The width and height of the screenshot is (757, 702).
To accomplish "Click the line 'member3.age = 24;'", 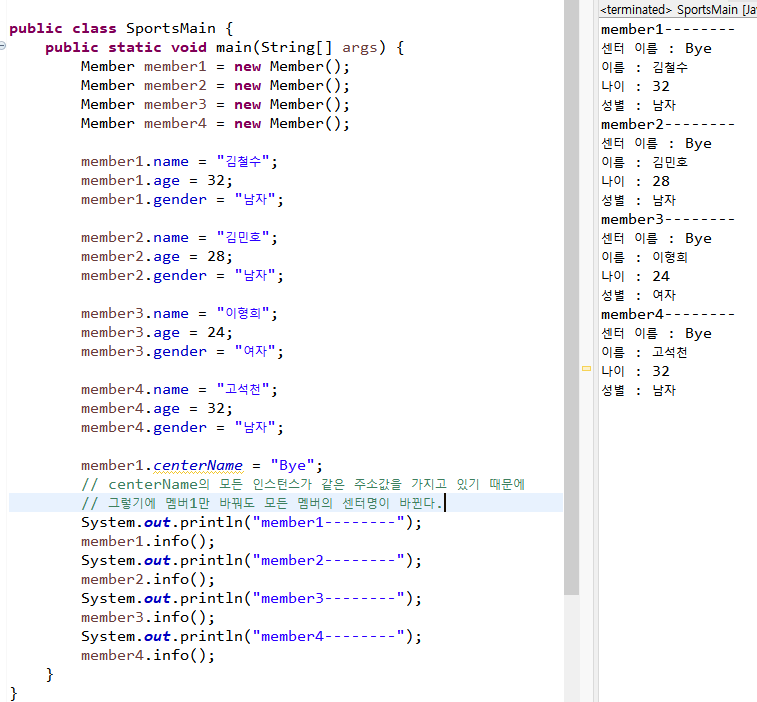I will point(156,333).
